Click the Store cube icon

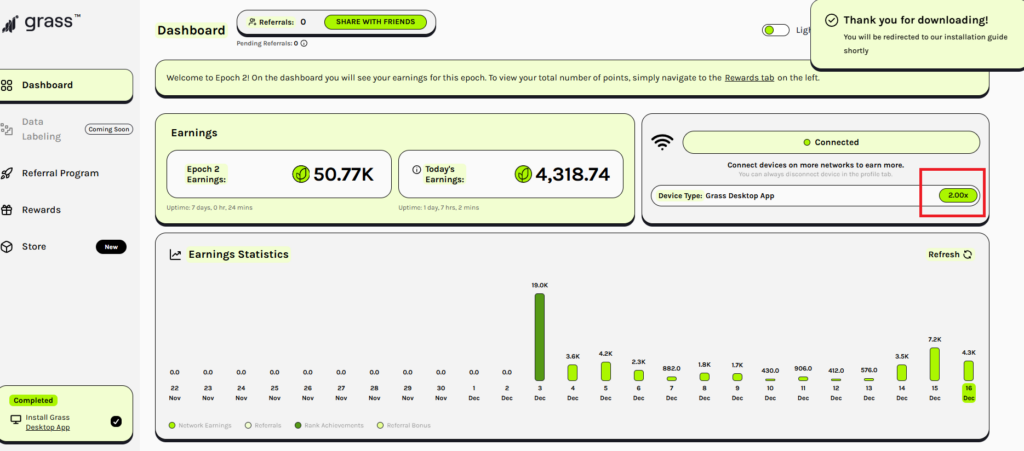tap(7, 247)
